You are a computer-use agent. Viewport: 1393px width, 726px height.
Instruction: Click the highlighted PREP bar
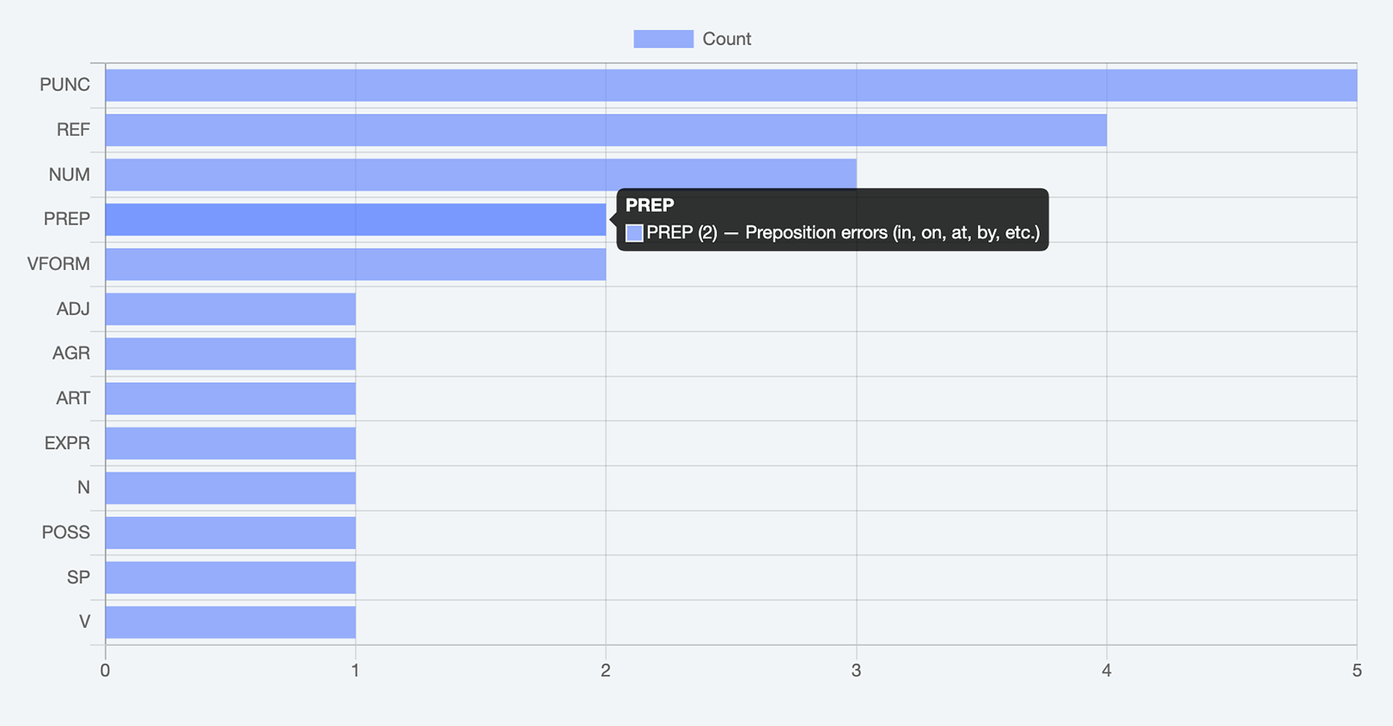[355, 219]
